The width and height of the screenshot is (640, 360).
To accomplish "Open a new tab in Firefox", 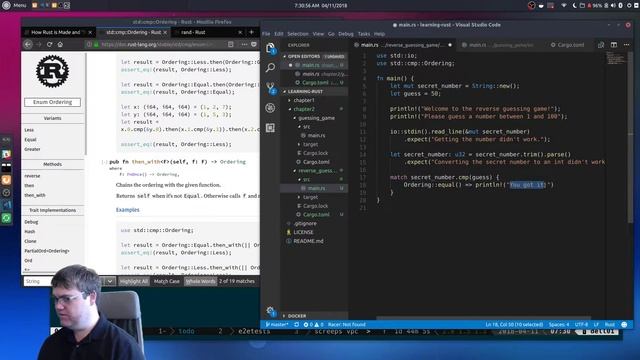I will pyautogui.click(x=251, y=32).
